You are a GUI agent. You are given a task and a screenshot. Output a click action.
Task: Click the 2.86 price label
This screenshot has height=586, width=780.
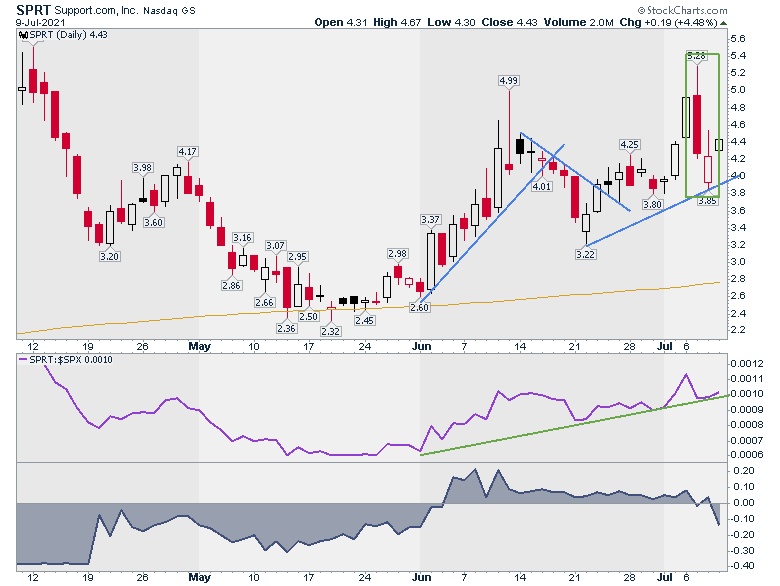click(x=231, y=285)
